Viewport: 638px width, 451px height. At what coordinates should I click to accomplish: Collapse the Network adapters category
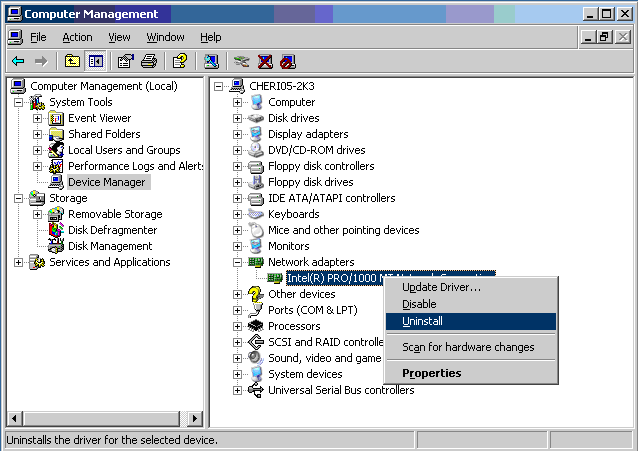tap(237, 262)
